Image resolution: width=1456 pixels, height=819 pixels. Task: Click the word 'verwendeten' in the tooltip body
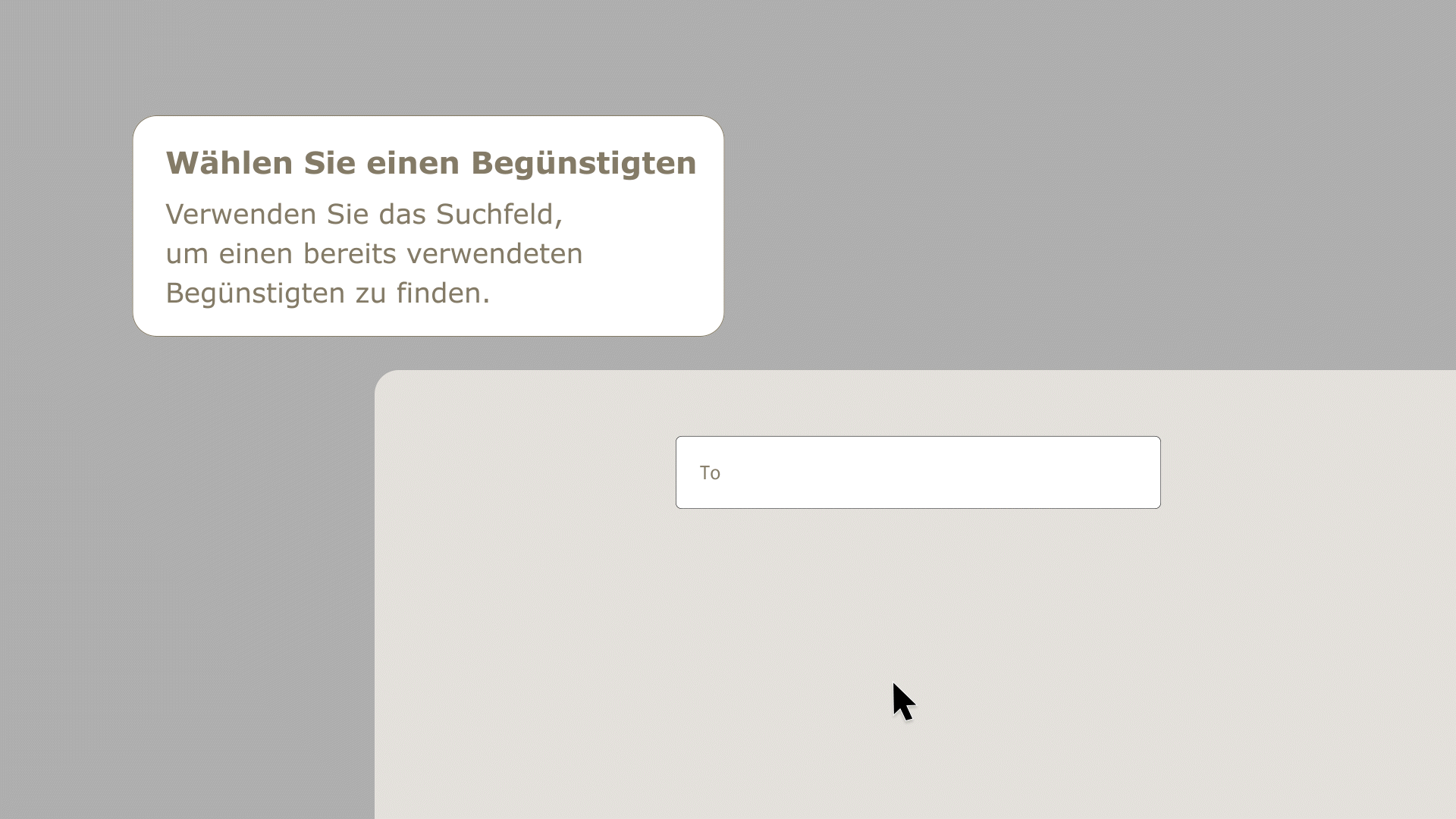pyautogui.click(x=494, y=254)
